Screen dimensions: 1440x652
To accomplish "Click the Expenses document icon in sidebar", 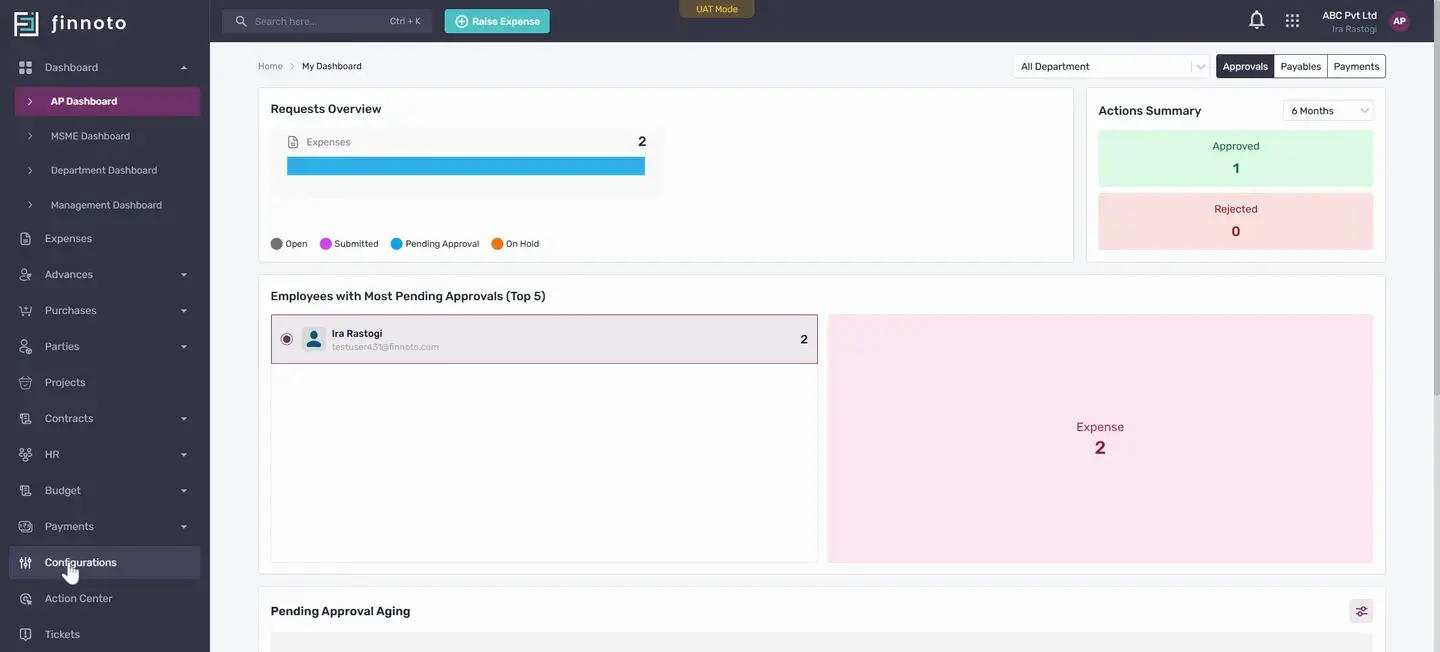I will (26, 239).
